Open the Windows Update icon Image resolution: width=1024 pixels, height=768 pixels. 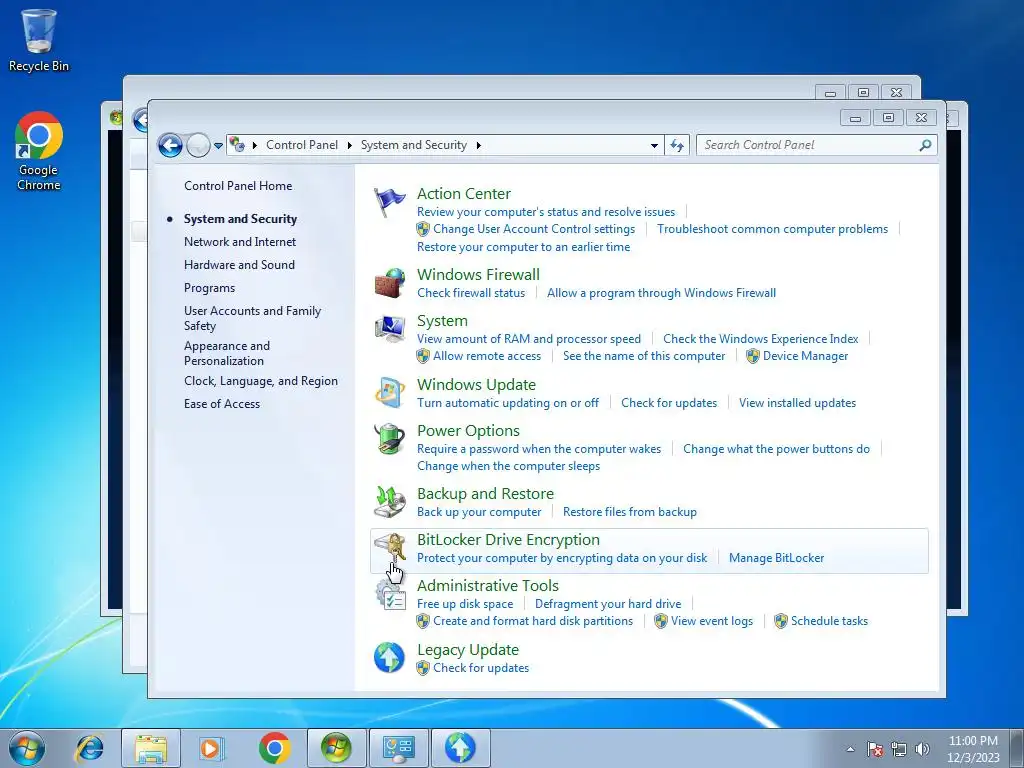tap(390, 392)
